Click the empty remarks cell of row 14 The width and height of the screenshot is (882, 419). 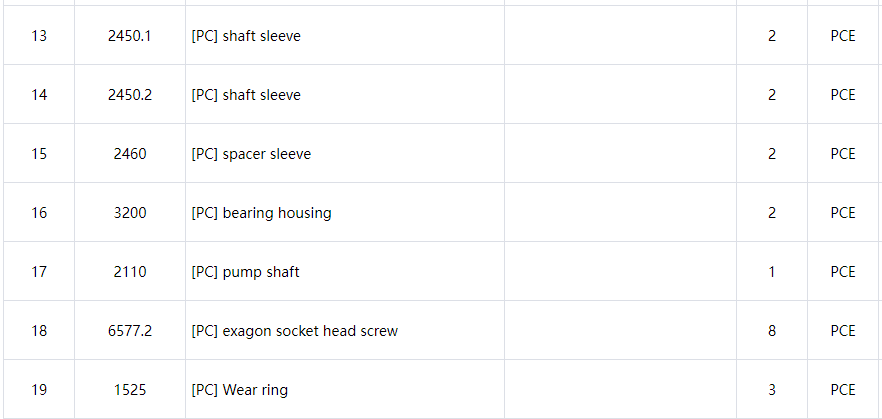620,94
